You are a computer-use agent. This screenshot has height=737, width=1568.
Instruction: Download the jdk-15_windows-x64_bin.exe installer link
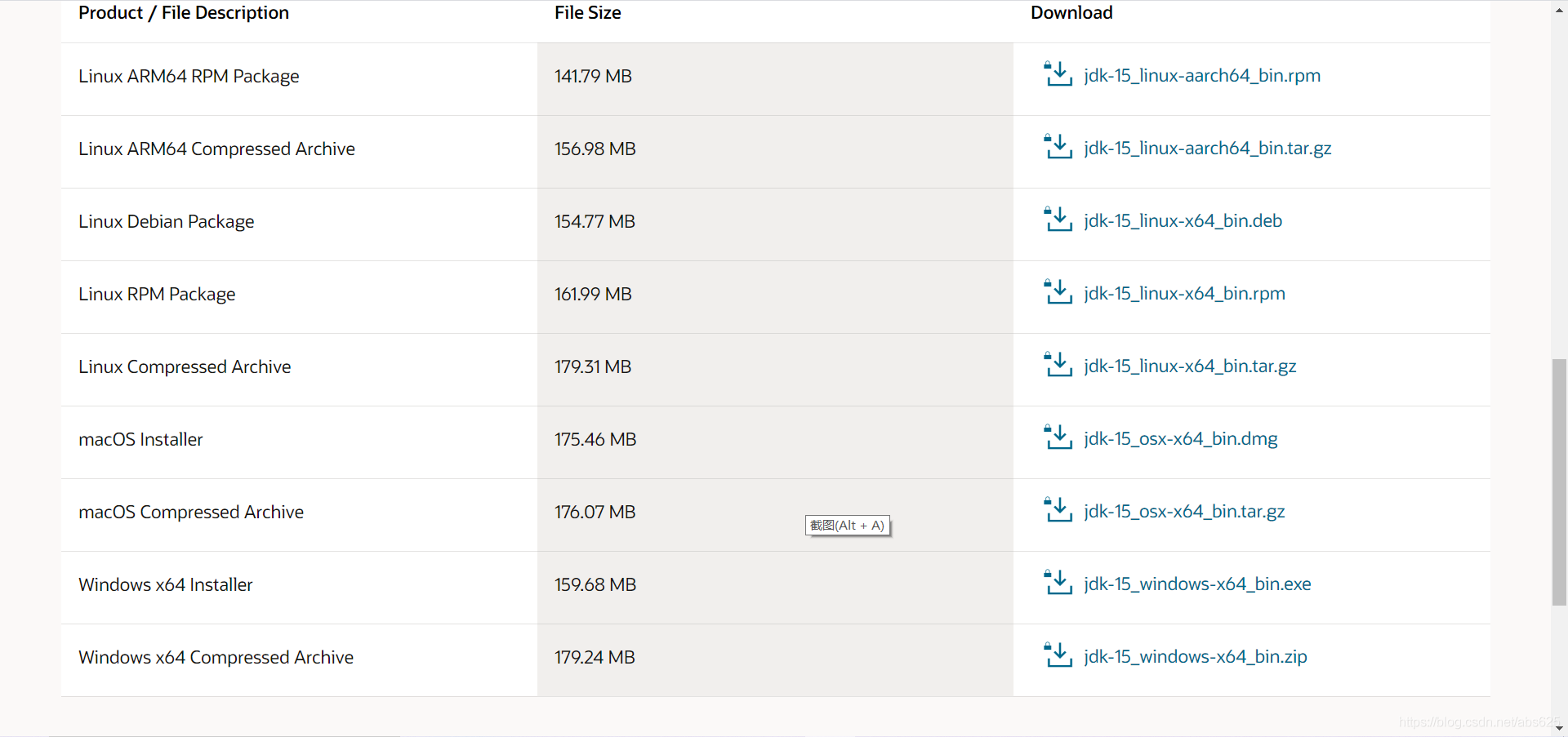click(1197, 584)
